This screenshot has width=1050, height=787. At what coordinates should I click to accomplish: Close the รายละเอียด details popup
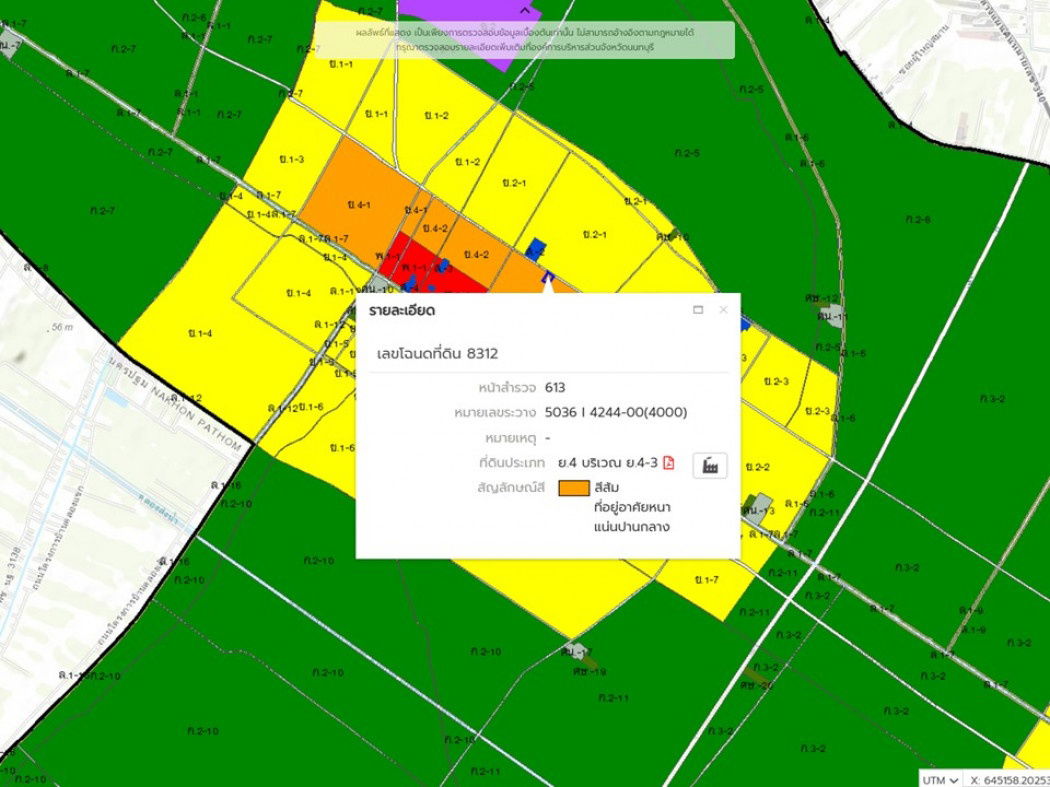723,310
